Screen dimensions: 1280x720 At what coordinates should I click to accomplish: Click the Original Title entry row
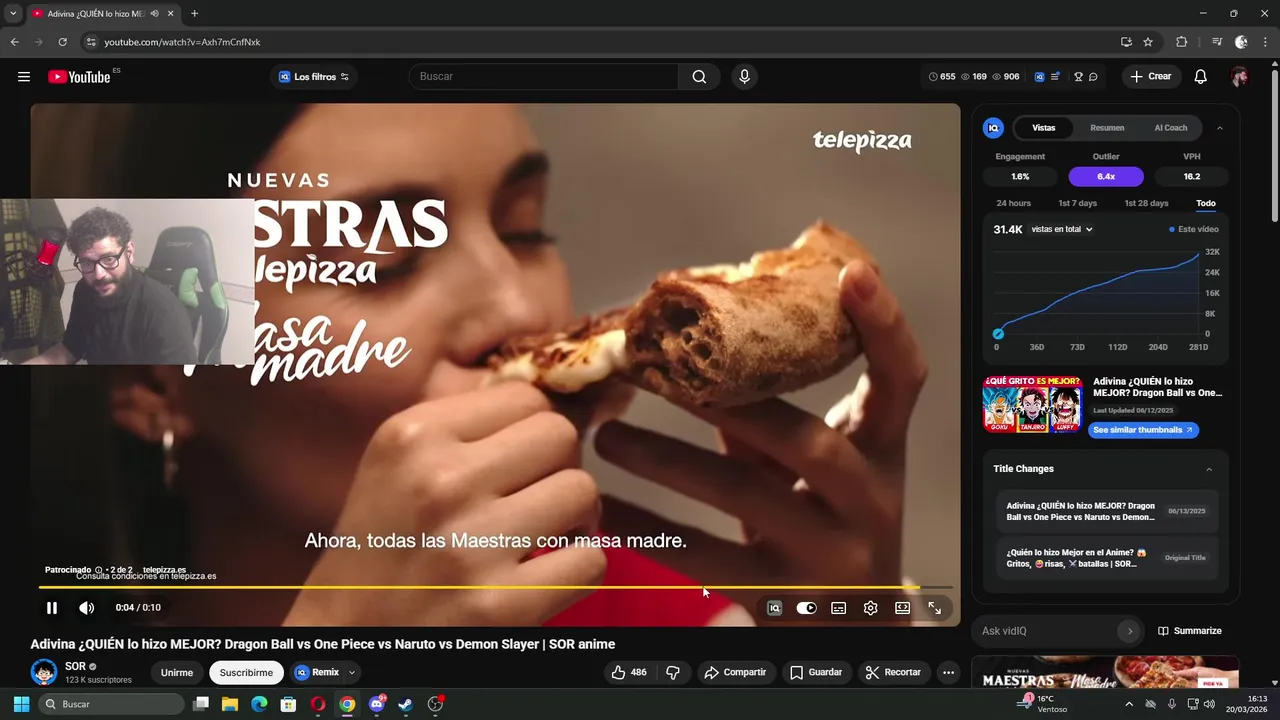(1107, 558)
